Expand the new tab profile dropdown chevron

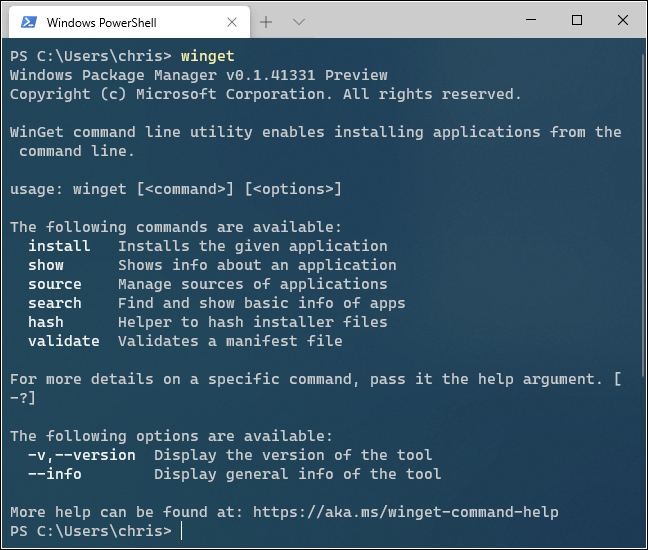click(x=298, y=21)
